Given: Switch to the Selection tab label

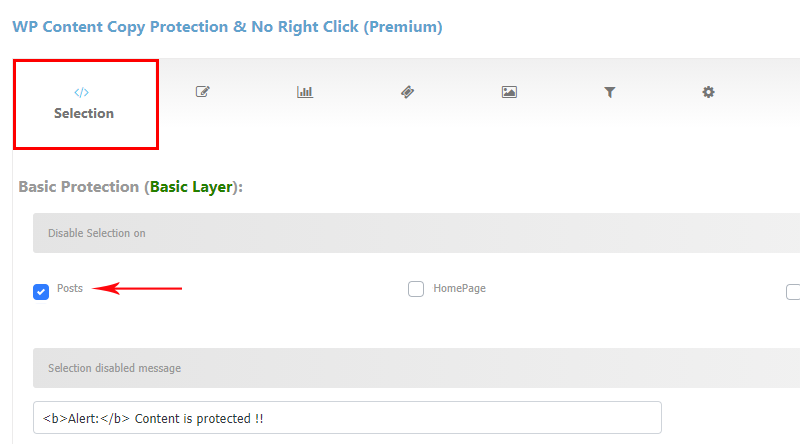Looking at the screenshot, I should coord(84,113).
